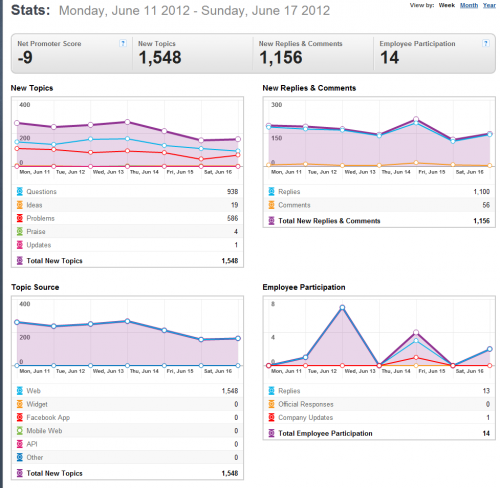Click the green Praise legend icon
The height and width of the screenshot is (488, 500).
click(20, 231)
